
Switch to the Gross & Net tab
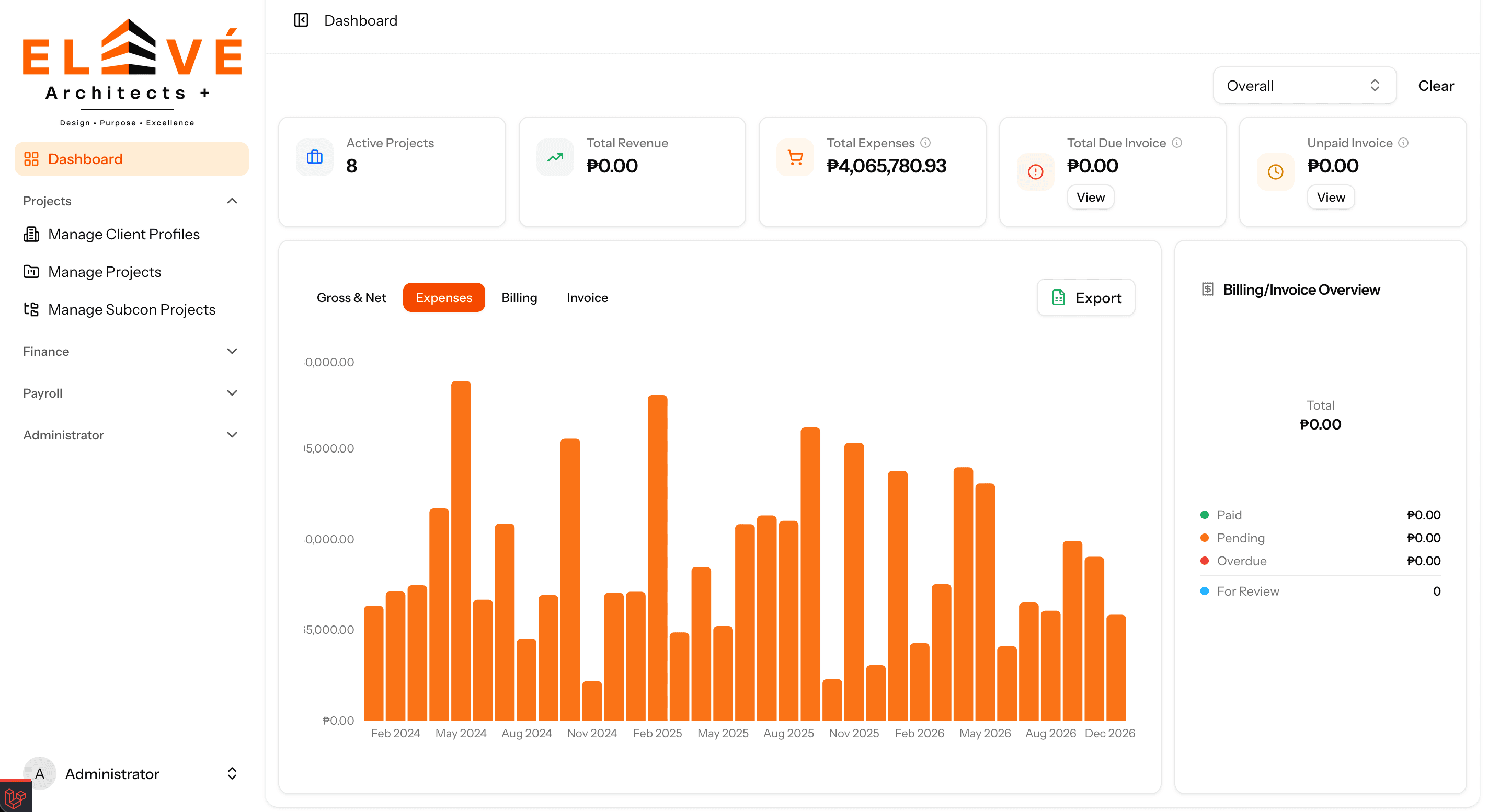click(351, 298)
